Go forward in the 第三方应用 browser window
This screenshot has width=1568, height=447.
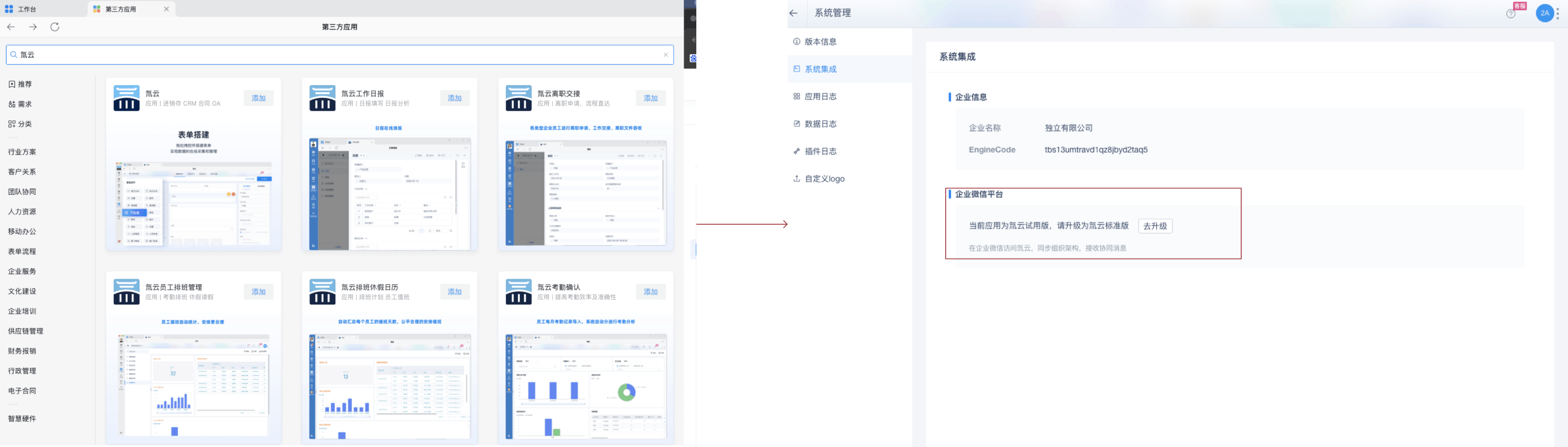pyautogui.click(x=33, y=27)
